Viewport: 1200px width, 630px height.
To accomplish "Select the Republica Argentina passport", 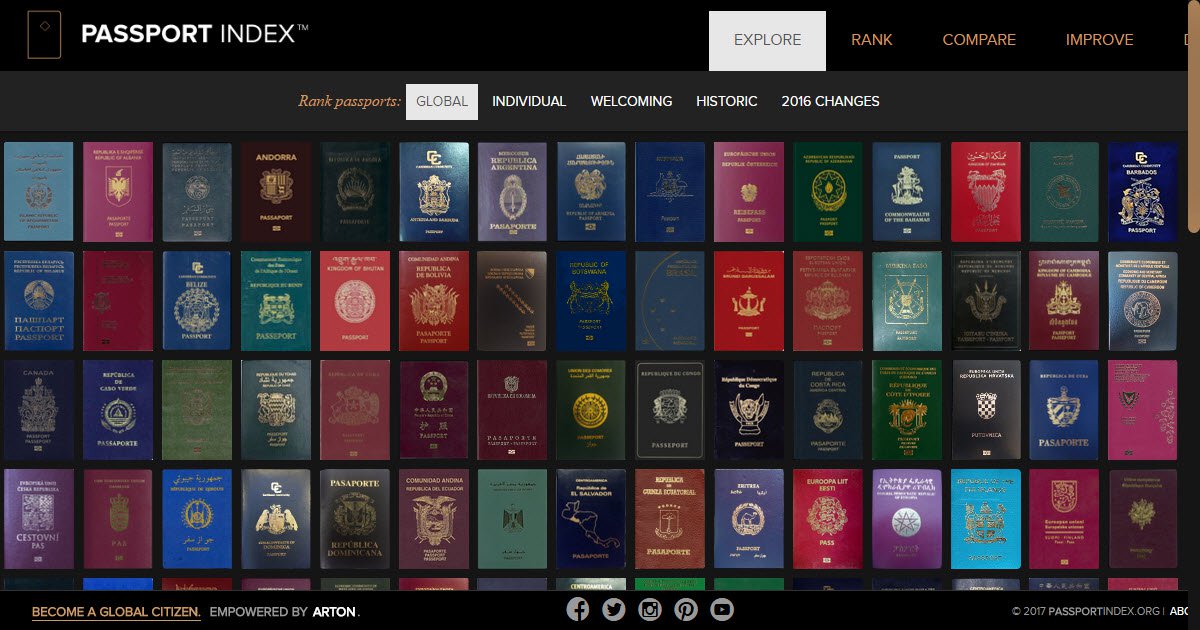I will tap(513, 192).
